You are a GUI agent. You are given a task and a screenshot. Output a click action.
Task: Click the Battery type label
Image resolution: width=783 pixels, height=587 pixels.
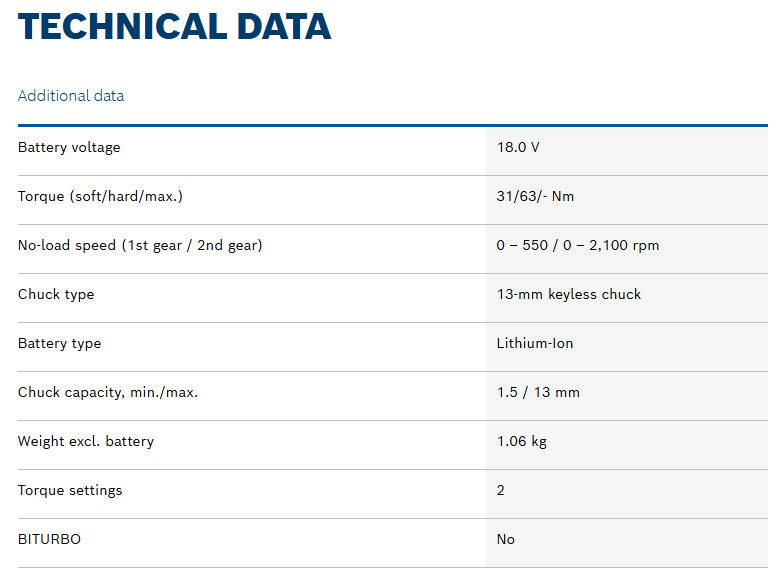pos(59,344)
